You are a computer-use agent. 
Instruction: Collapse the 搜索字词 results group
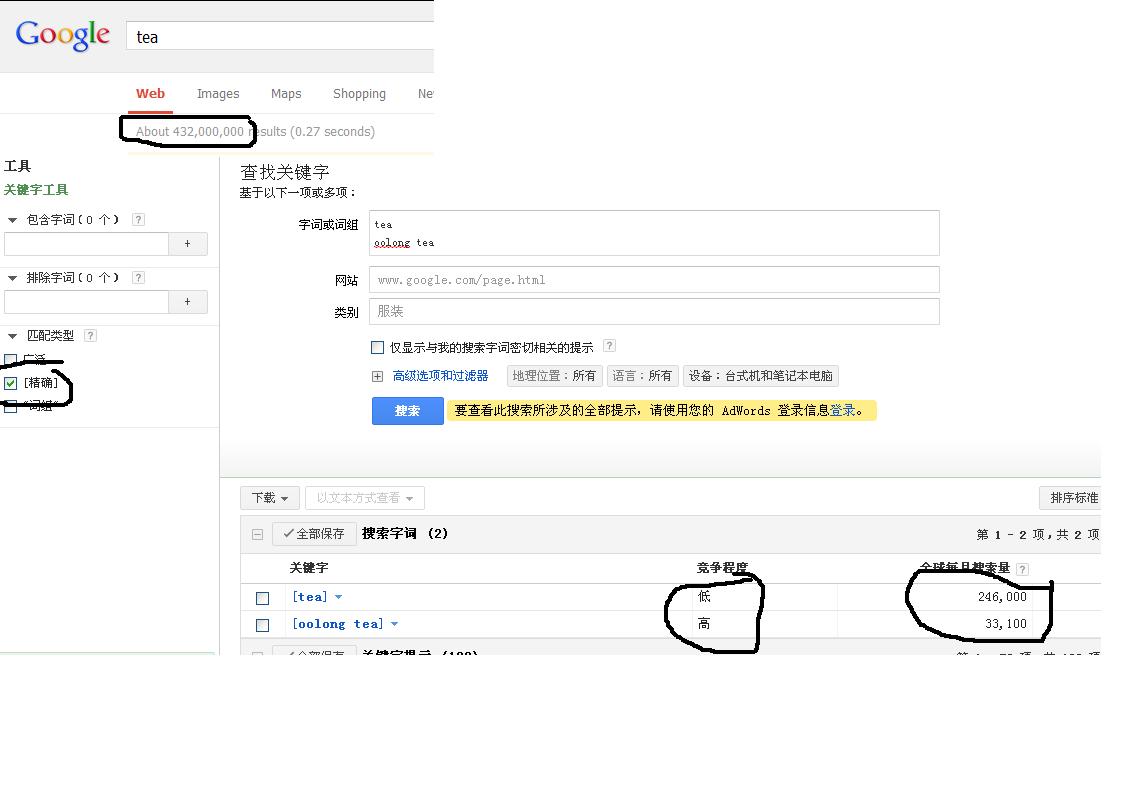coord(257,535)
